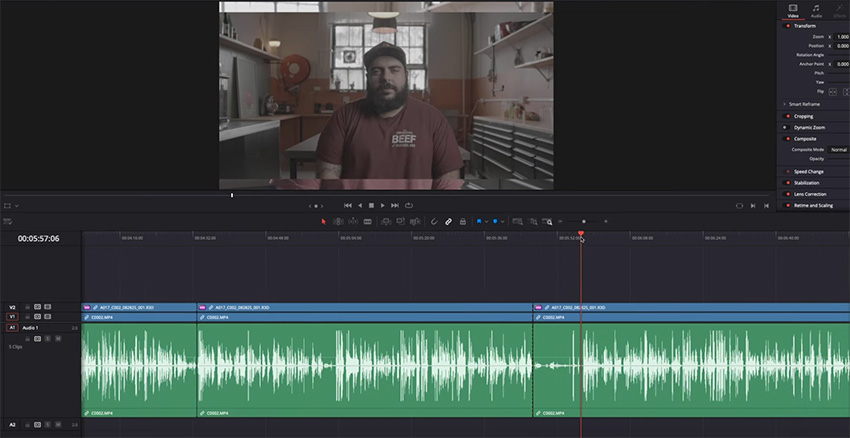Toggle the Stabilization enable dot
The width and height of the screenshot is (850, 438).
(787, 183)
